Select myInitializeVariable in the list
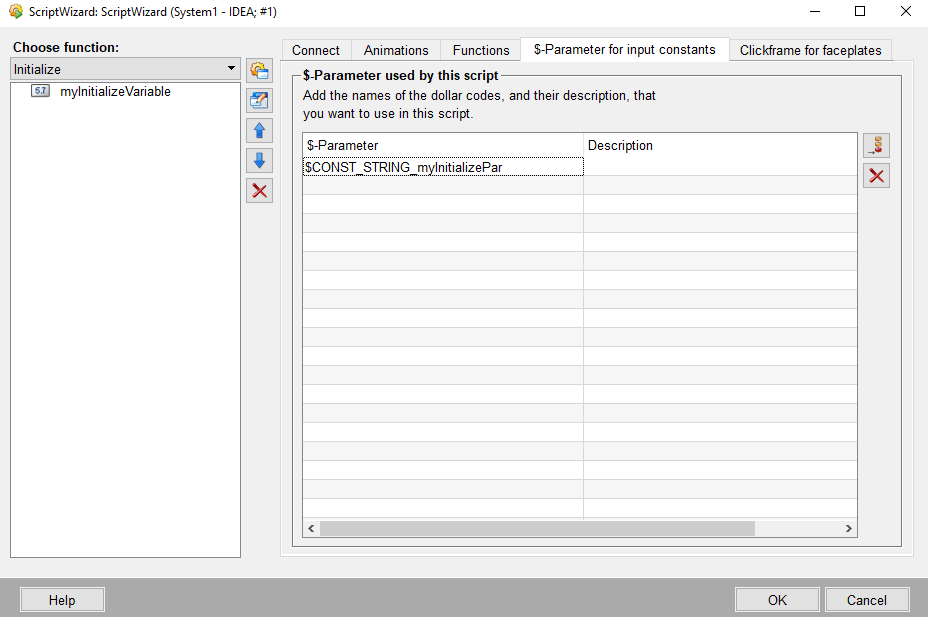The image size is (928, 617). (115, 91)
